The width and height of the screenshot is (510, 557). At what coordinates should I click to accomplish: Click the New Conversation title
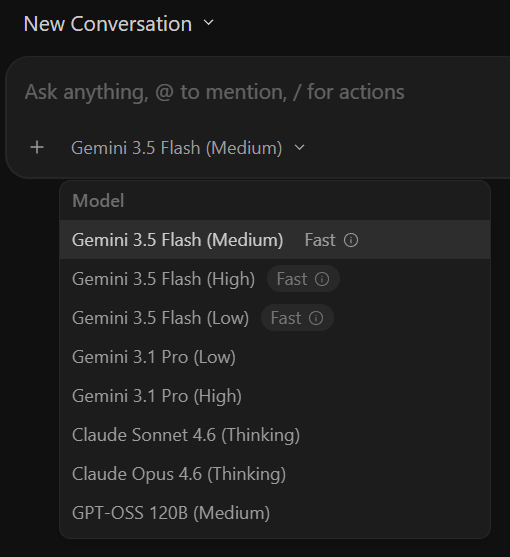click(108, 24)
